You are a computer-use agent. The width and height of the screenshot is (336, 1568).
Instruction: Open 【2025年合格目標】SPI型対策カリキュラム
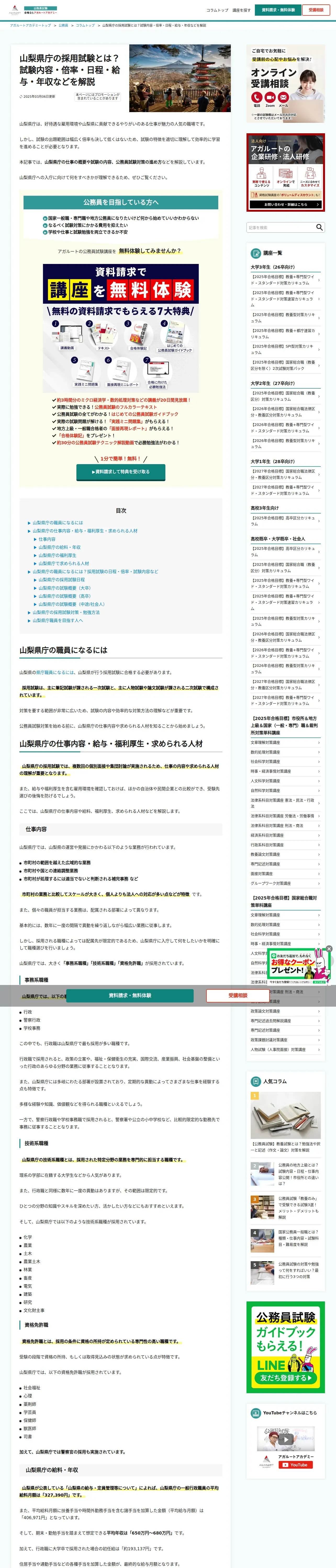click(285, 349)
